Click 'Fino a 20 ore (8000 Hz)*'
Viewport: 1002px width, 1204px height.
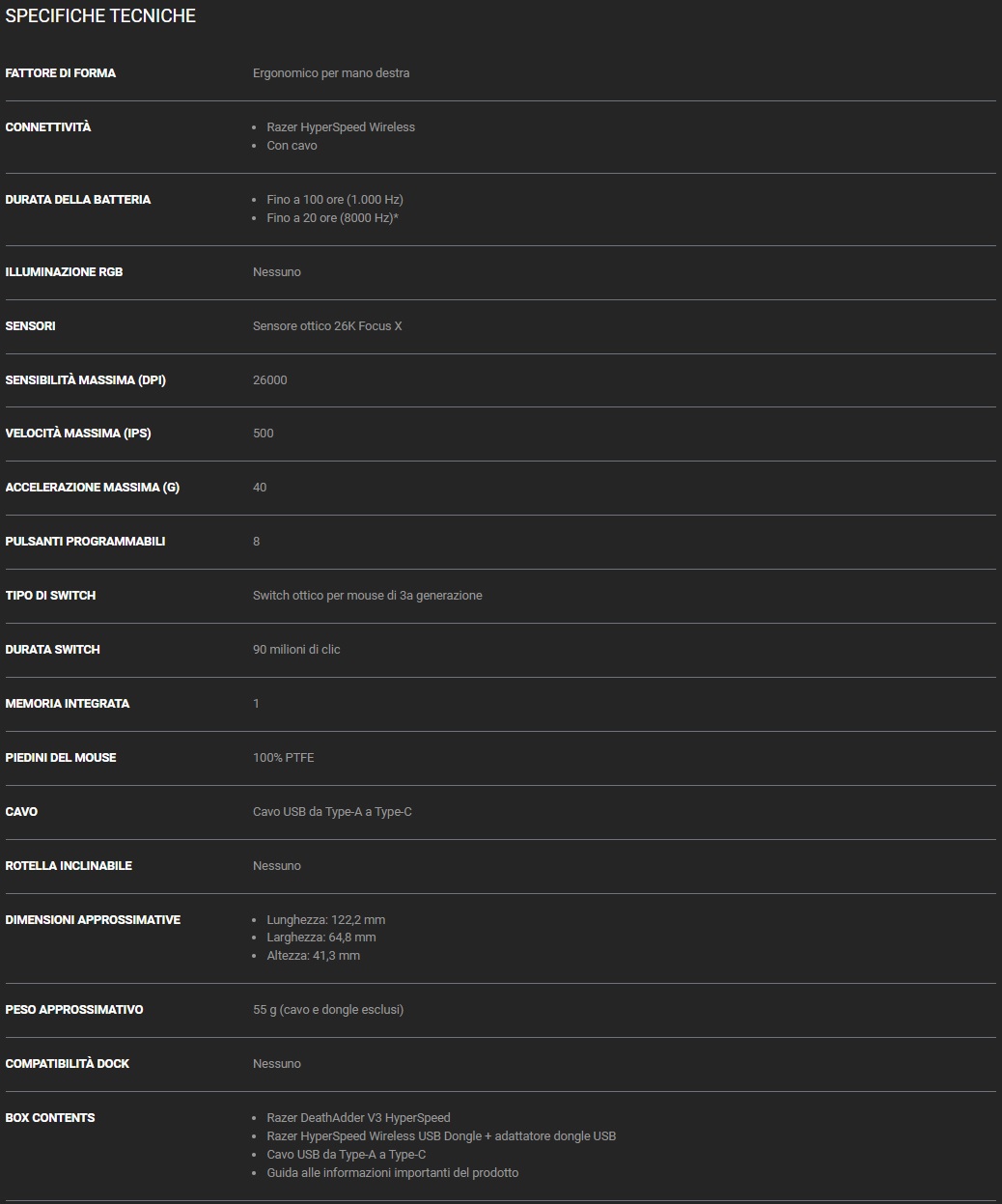click(x=332, y=218)
